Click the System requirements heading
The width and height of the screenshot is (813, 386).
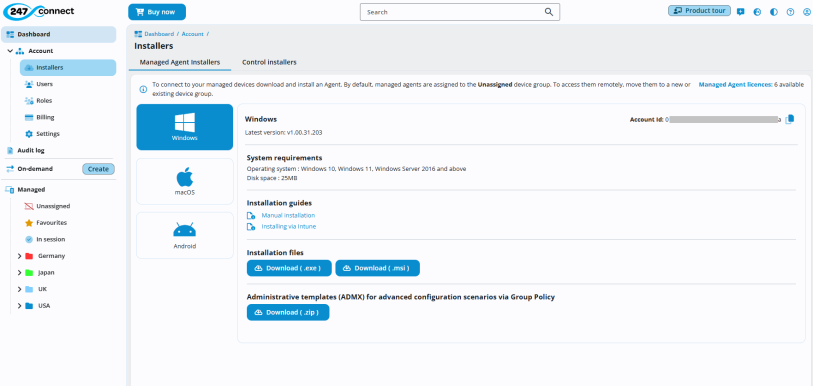click(285, 158)
